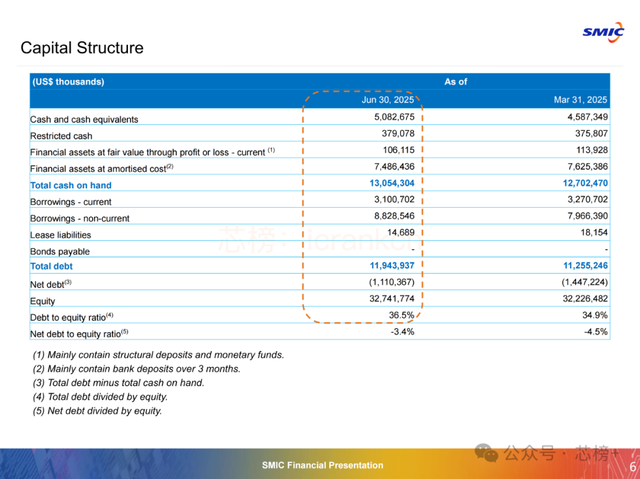Click value 375,807

591,133
